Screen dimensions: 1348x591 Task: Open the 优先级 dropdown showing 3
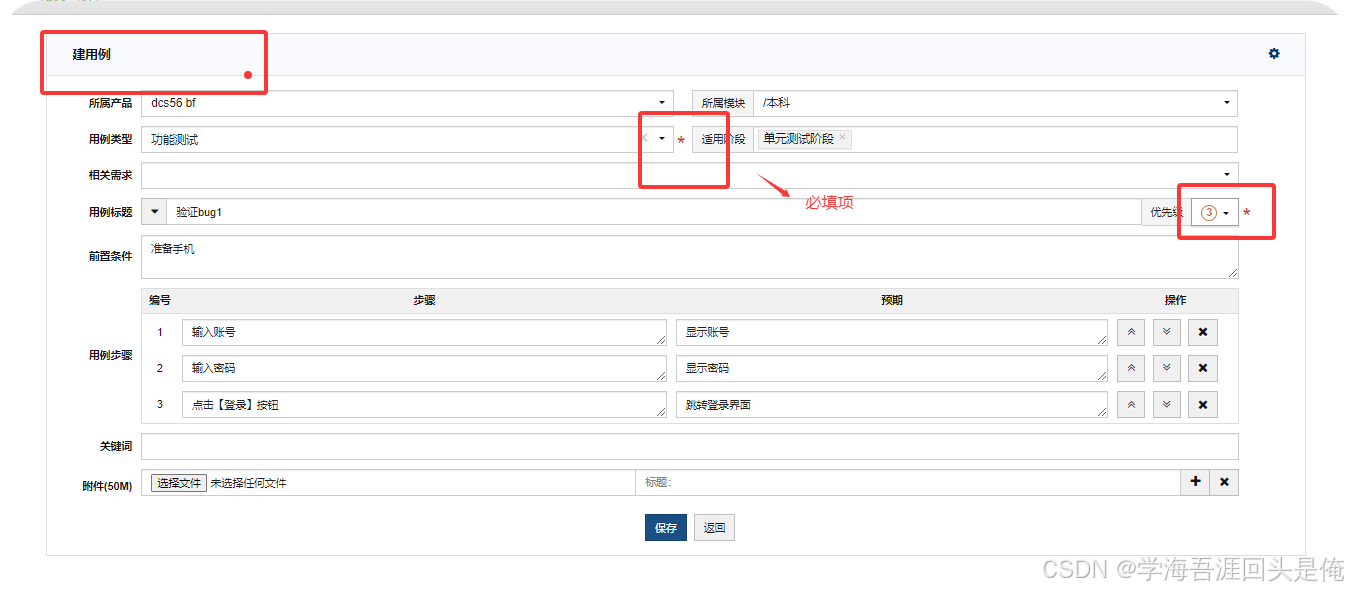1215,212
